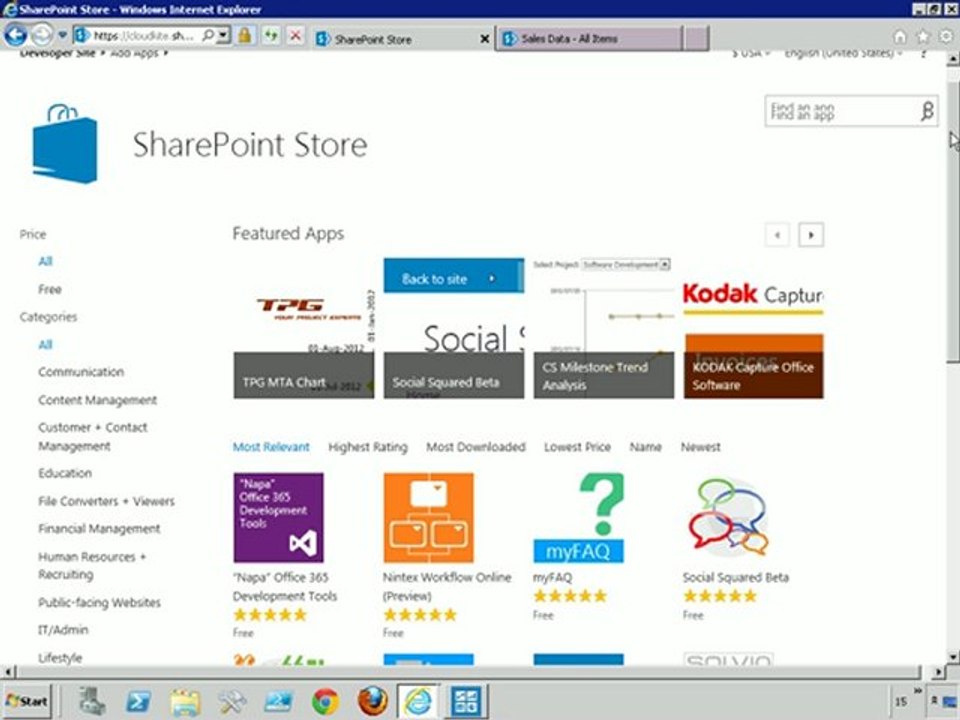Click the security lock icon
The image size is (960, 720).
click(244, 36)
